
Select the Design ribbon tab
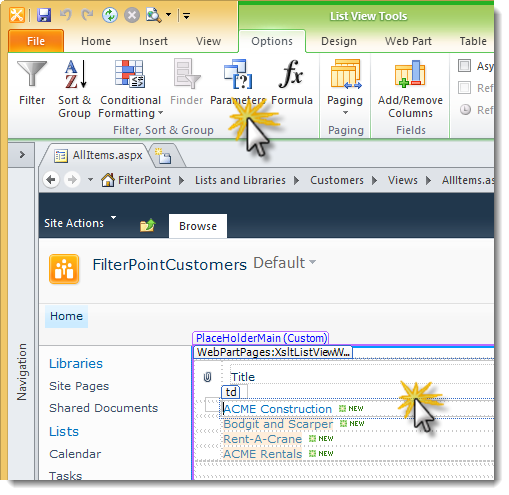[339, 41]
